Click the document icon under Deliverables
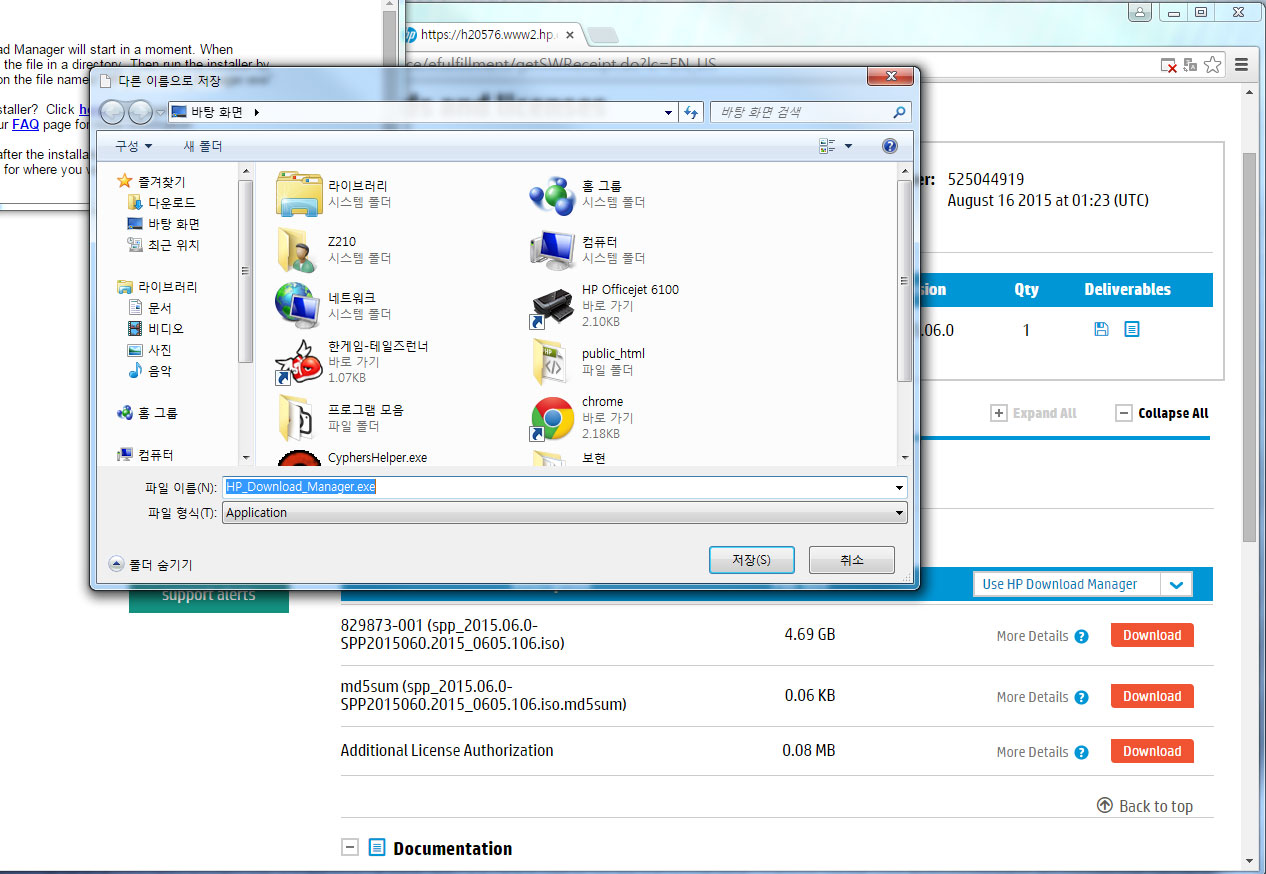 [x=1131, y=329]
